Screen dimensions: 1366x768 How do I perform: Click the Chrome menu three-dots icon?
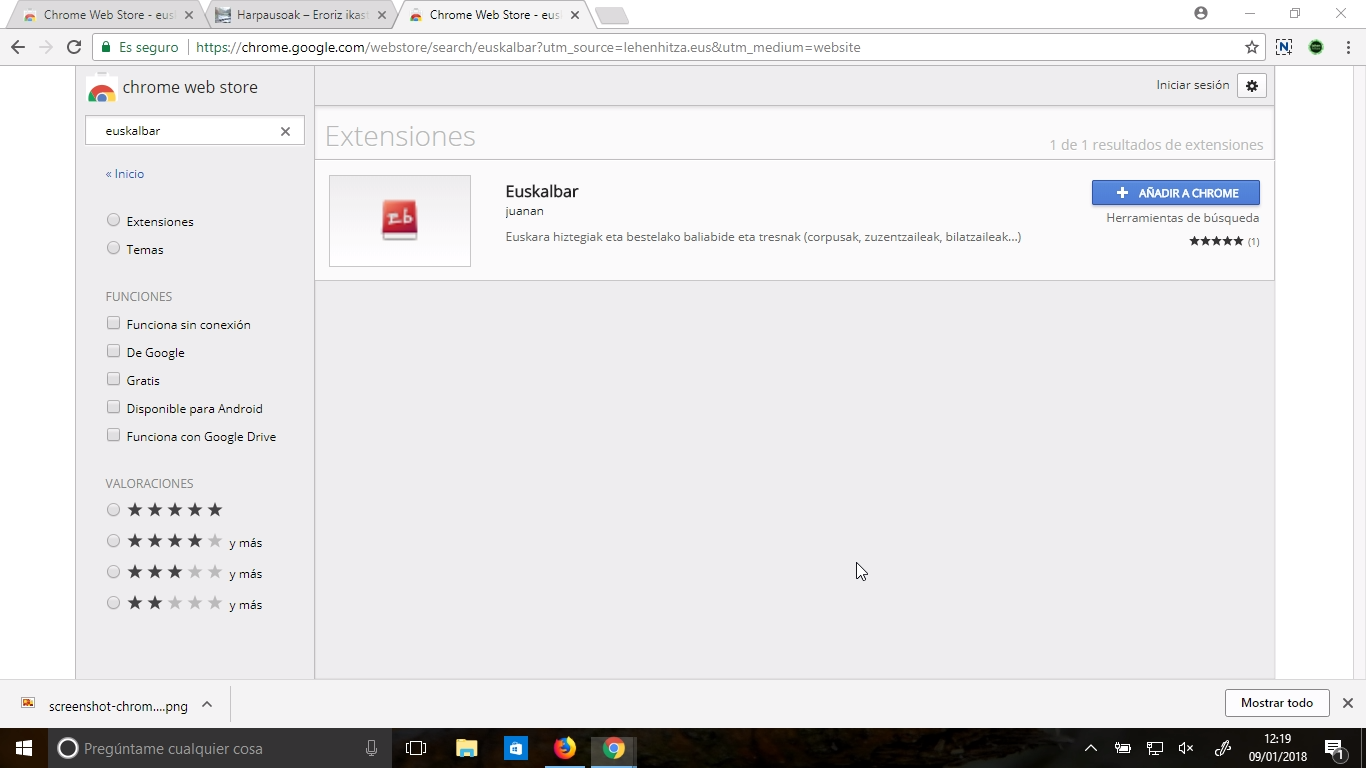[x=1348, y=47]
